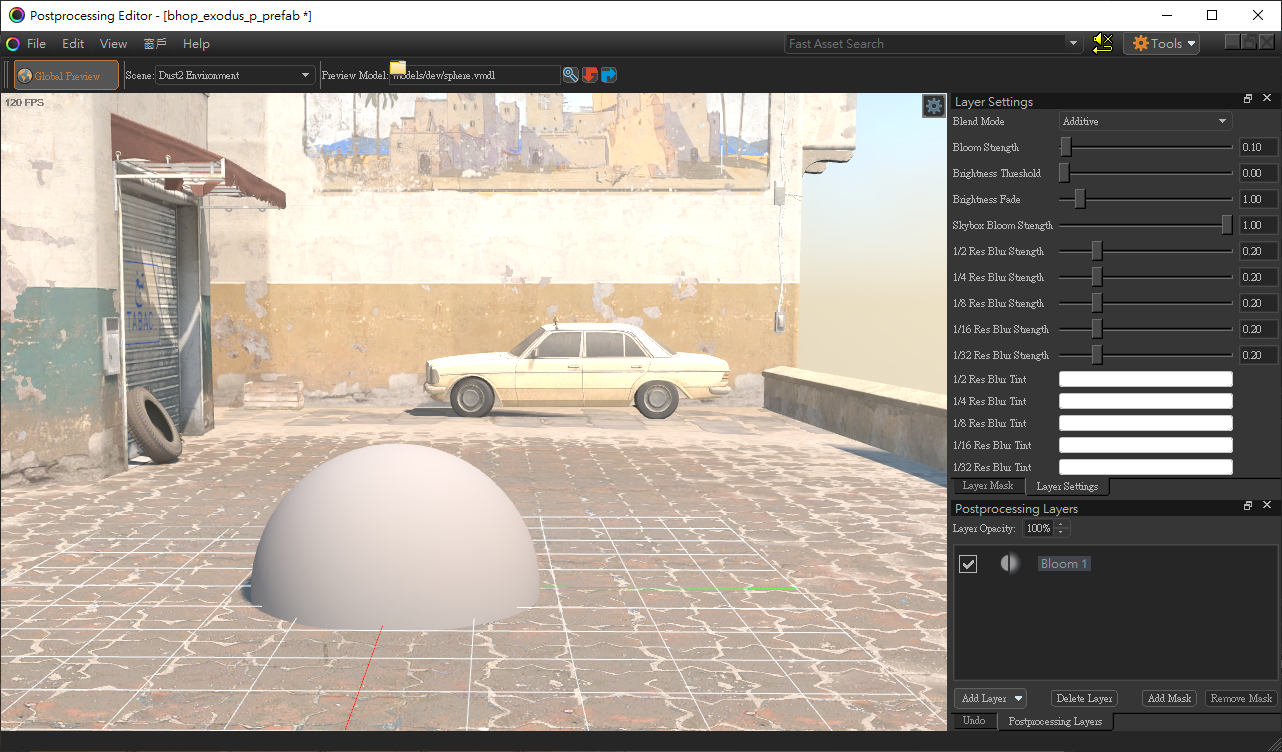Open the Tools dropdown menu
The width and height of the screenshot is (1282, 752).
click(x=1163, y=43)
